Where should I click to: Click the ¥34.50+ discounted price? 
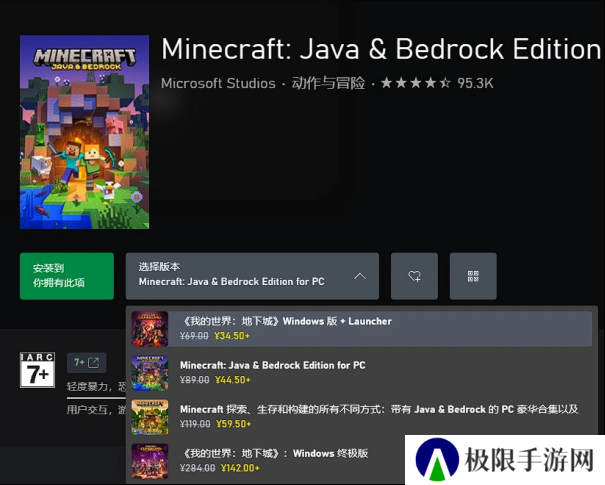click(232, 336)
